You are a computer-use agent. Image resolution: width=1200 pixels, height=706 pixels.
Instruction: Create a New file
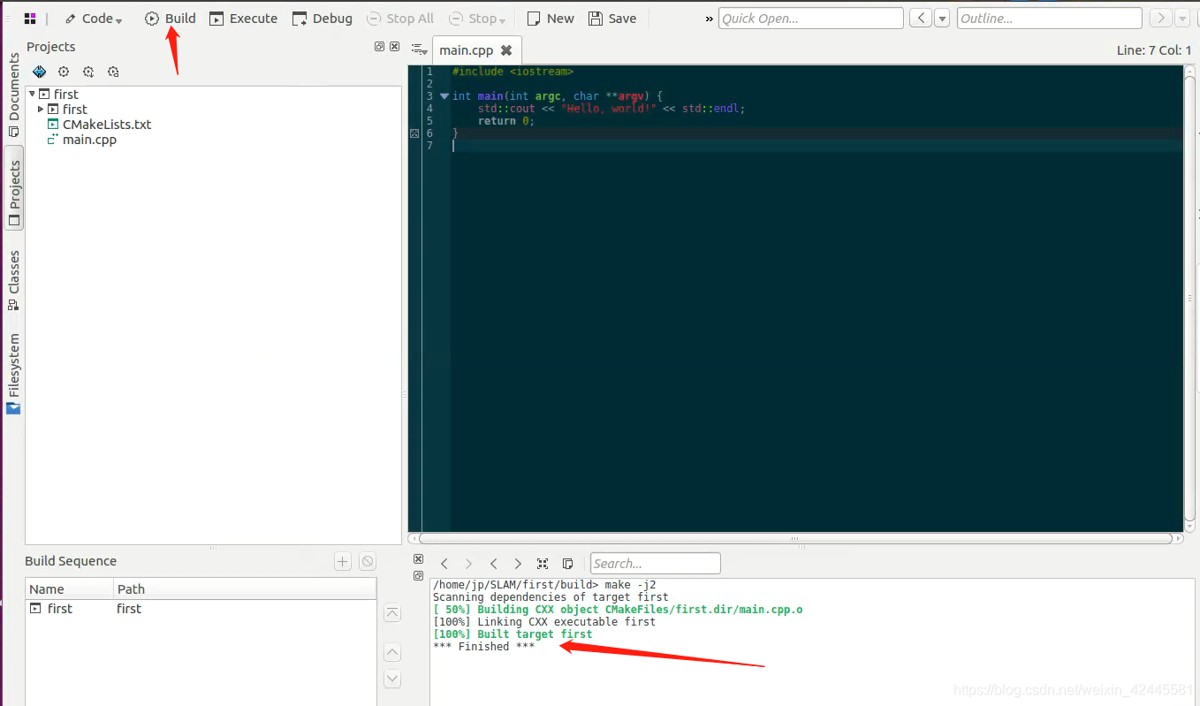(x=550, y=18)
